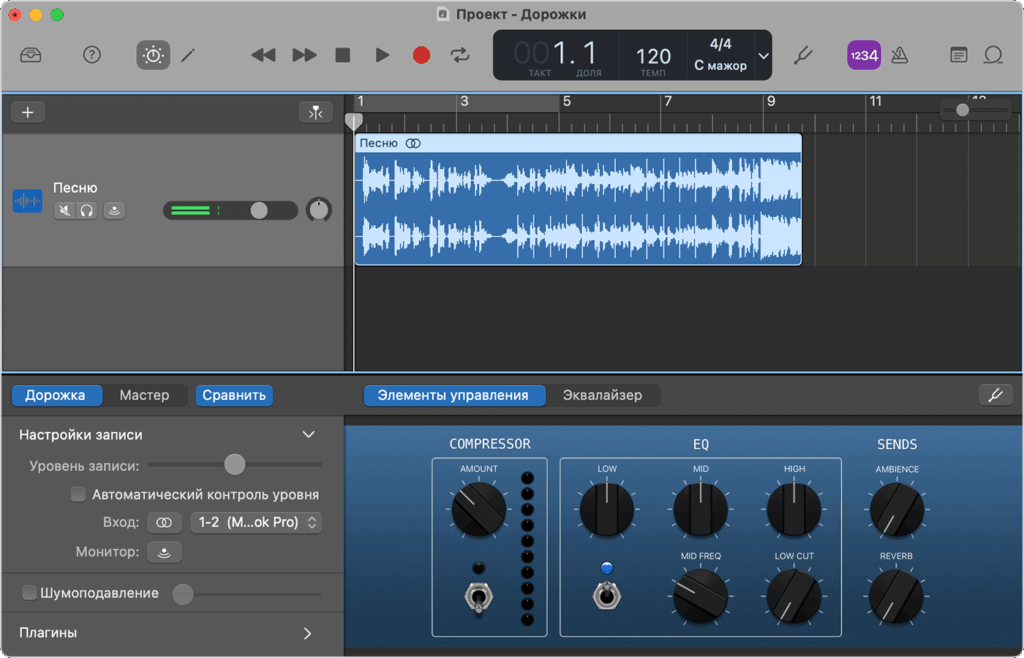Solo the Песню track with headphones
This screenshot has width=1024, height=658.
point(86,210)
